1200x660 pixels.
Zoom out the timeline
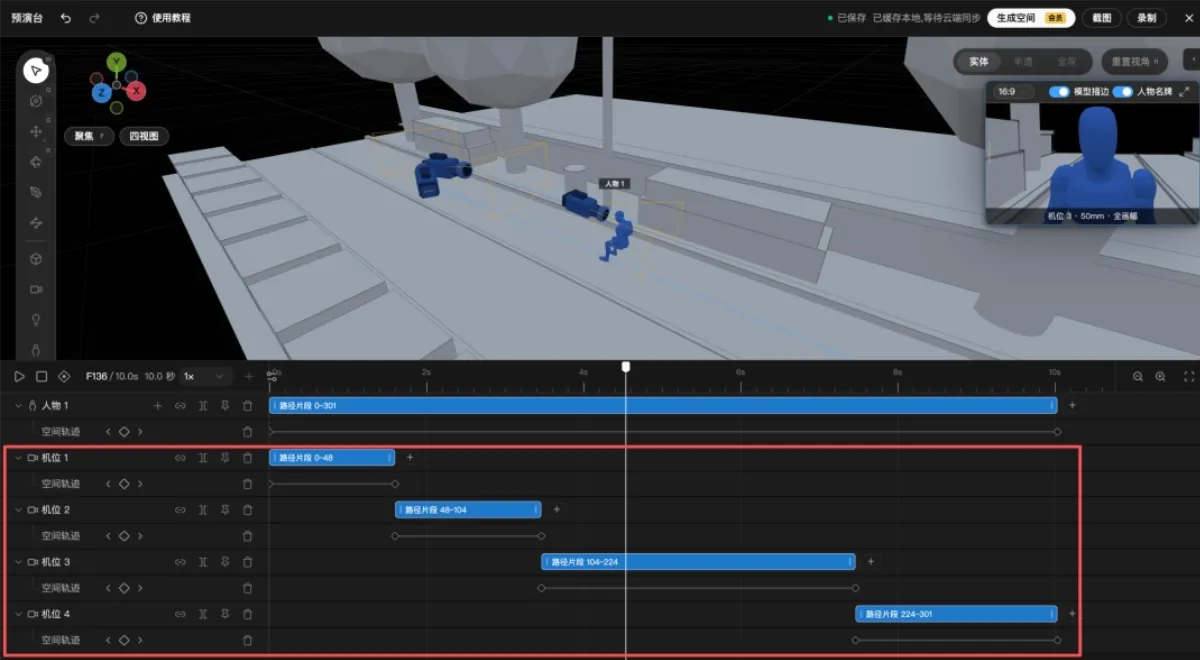point(1138,377)
